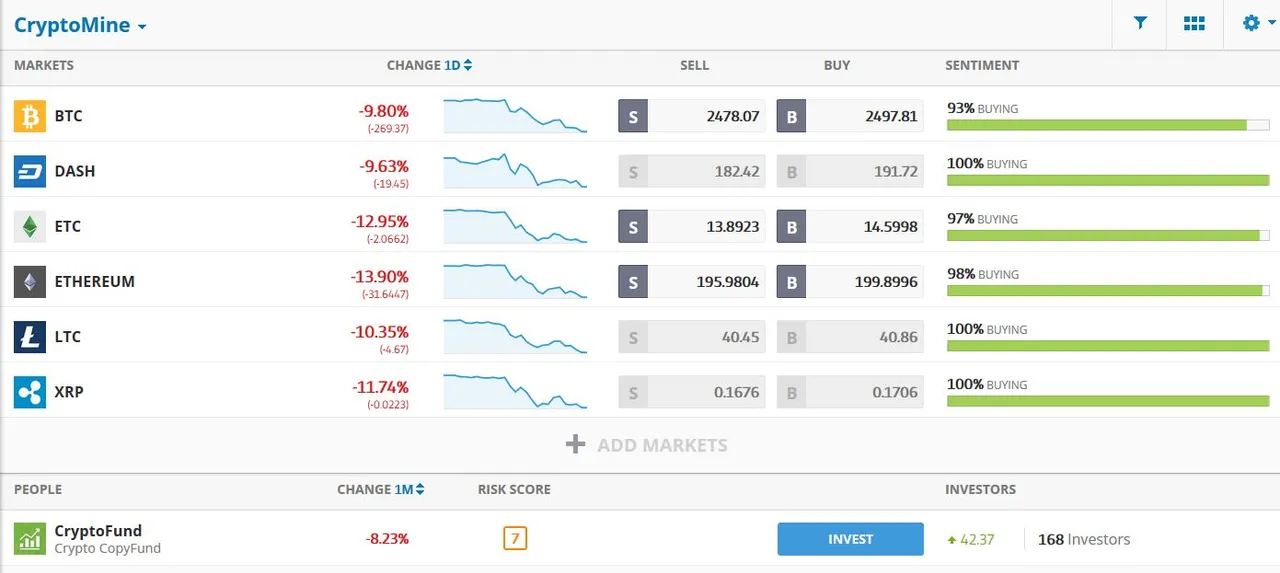The height and width of the screenshot is (573, 1280).
Task: Click the BTC 93% buying sentiment bar
Action: [1108, 125]
